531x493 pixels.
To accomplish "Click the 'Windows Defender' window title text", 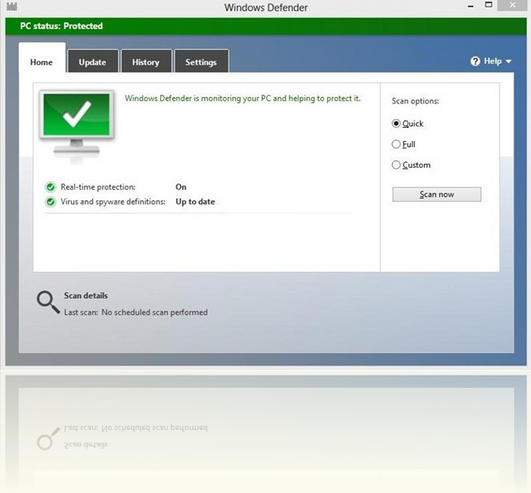I will click(x=266, y=7).
